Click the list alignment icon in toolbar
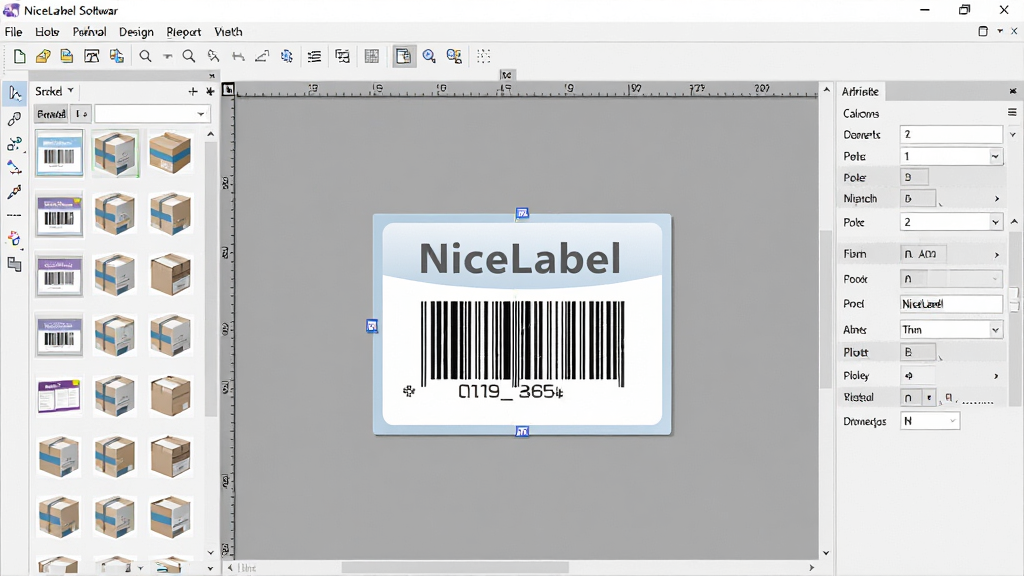Screen dimensions: 1024x576 pos(314,56)
